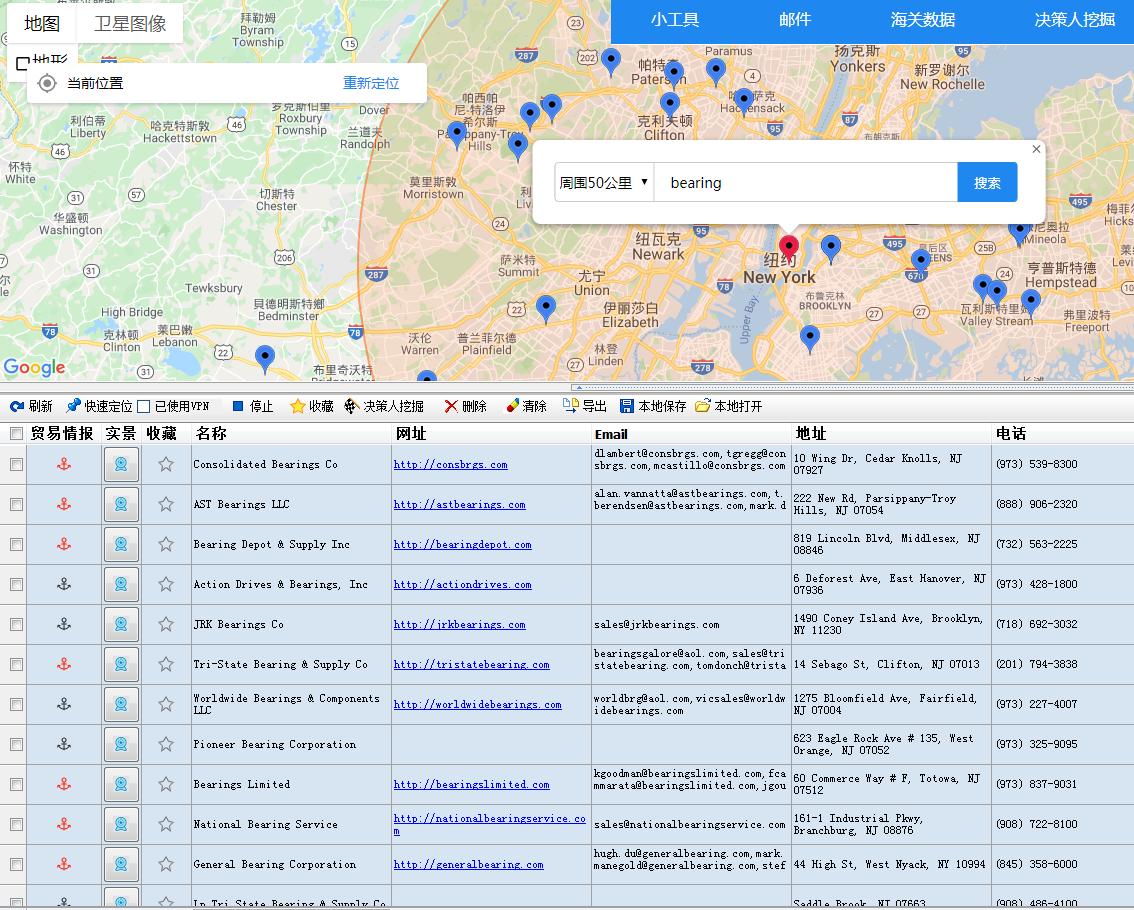The image size is (1134, 910).
Task: Open the 小工具 tab
Action: [675, 20]
